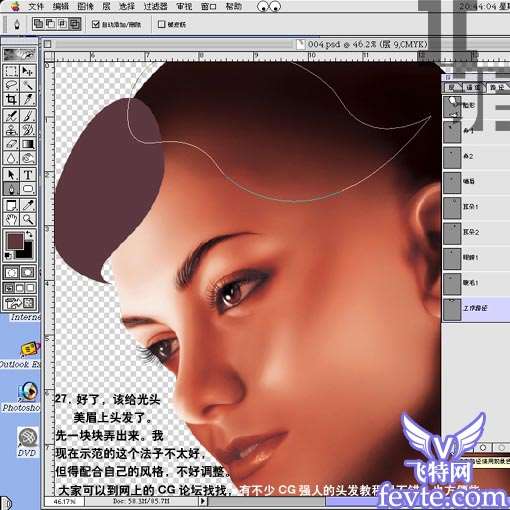This screenshot has height=510, width=510.
Task: Select the Clone Stamp tool
Action: 11,129
